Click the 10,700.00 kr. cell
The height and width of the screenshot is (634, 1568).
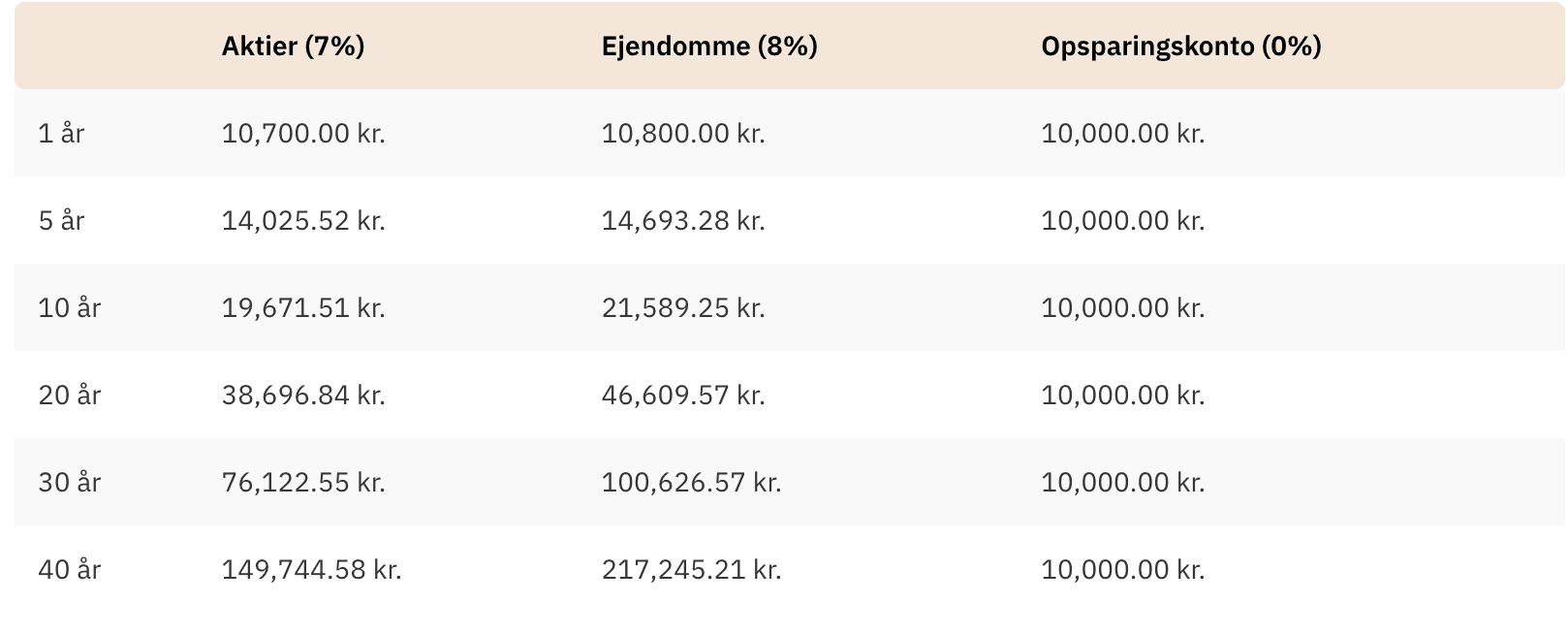(303, 134)
